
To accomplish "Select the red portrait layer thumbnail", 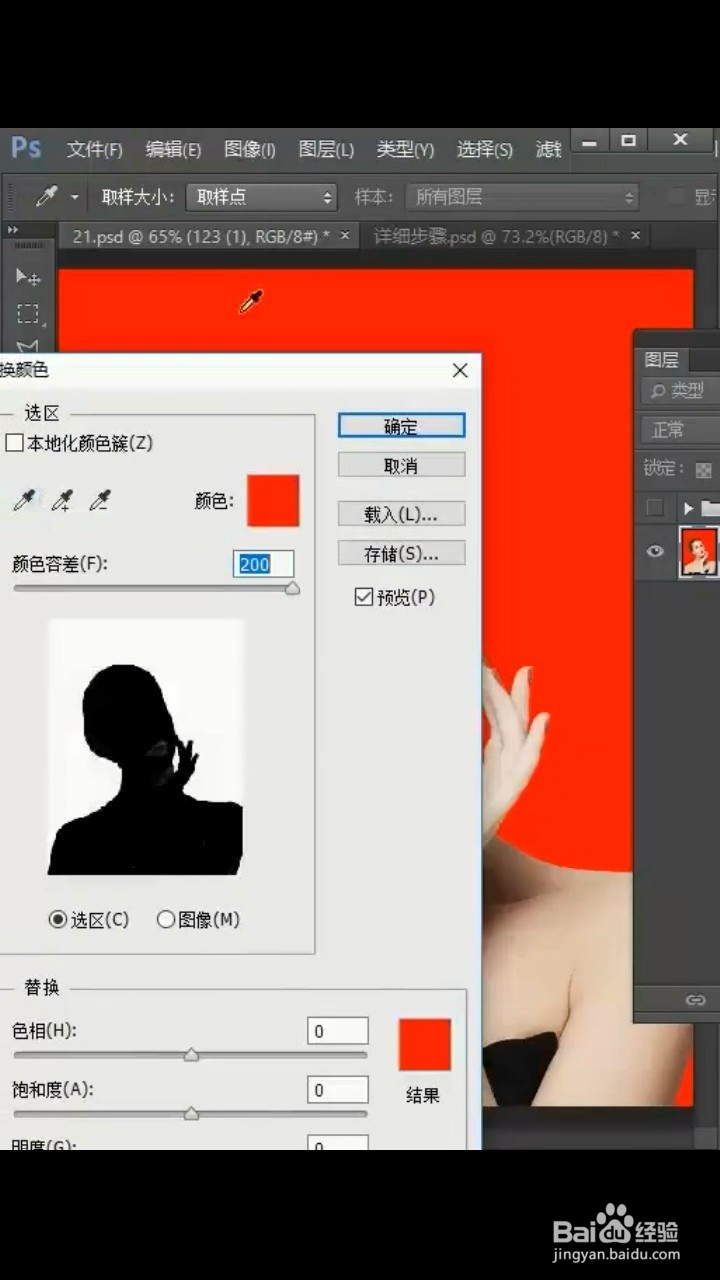I will [699, 551].
